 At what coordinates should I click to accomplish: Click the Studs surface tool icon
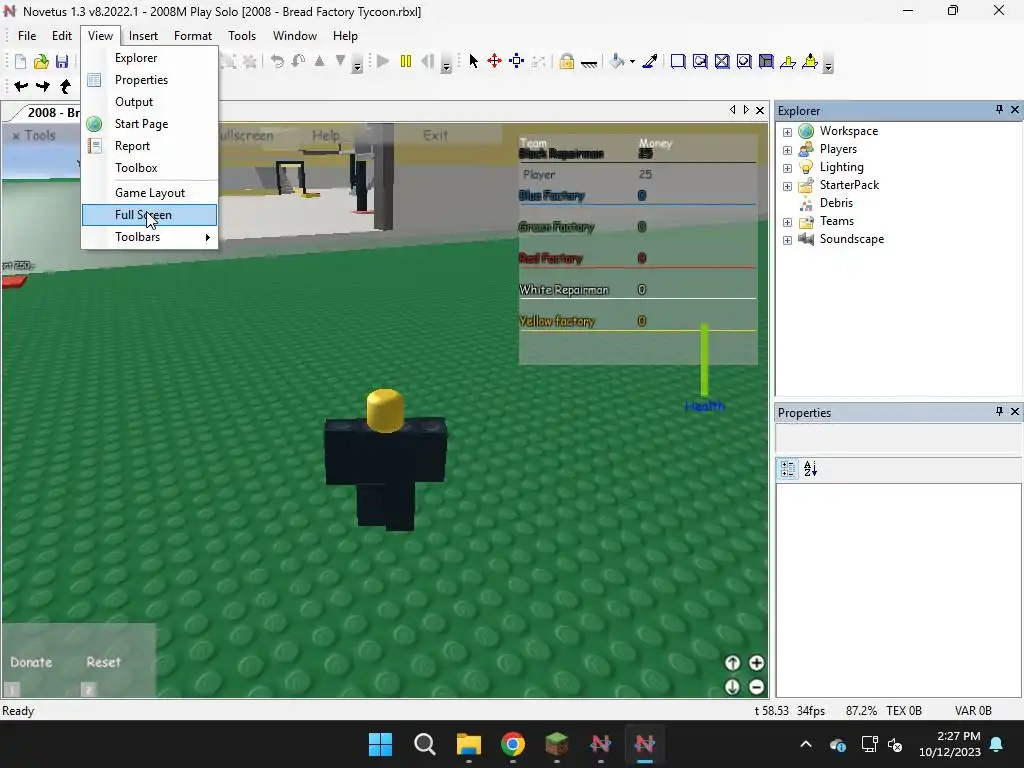click(x=744, y=61)
